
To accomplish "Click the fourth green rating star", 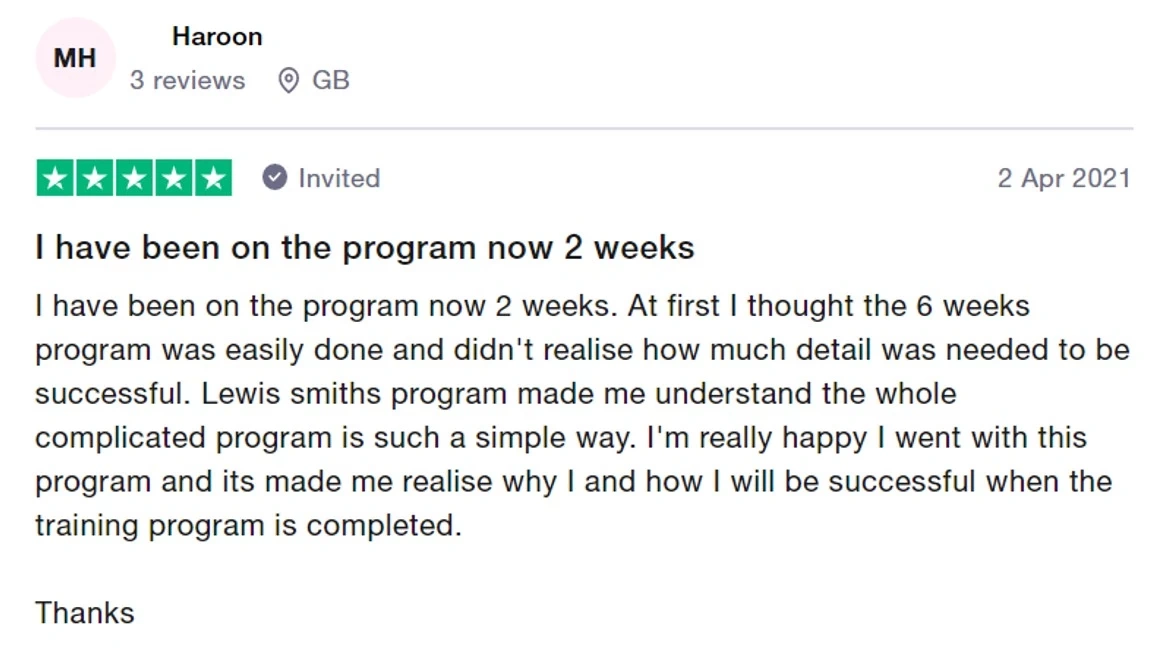I will pyautogui.click(x=173, y=178).
